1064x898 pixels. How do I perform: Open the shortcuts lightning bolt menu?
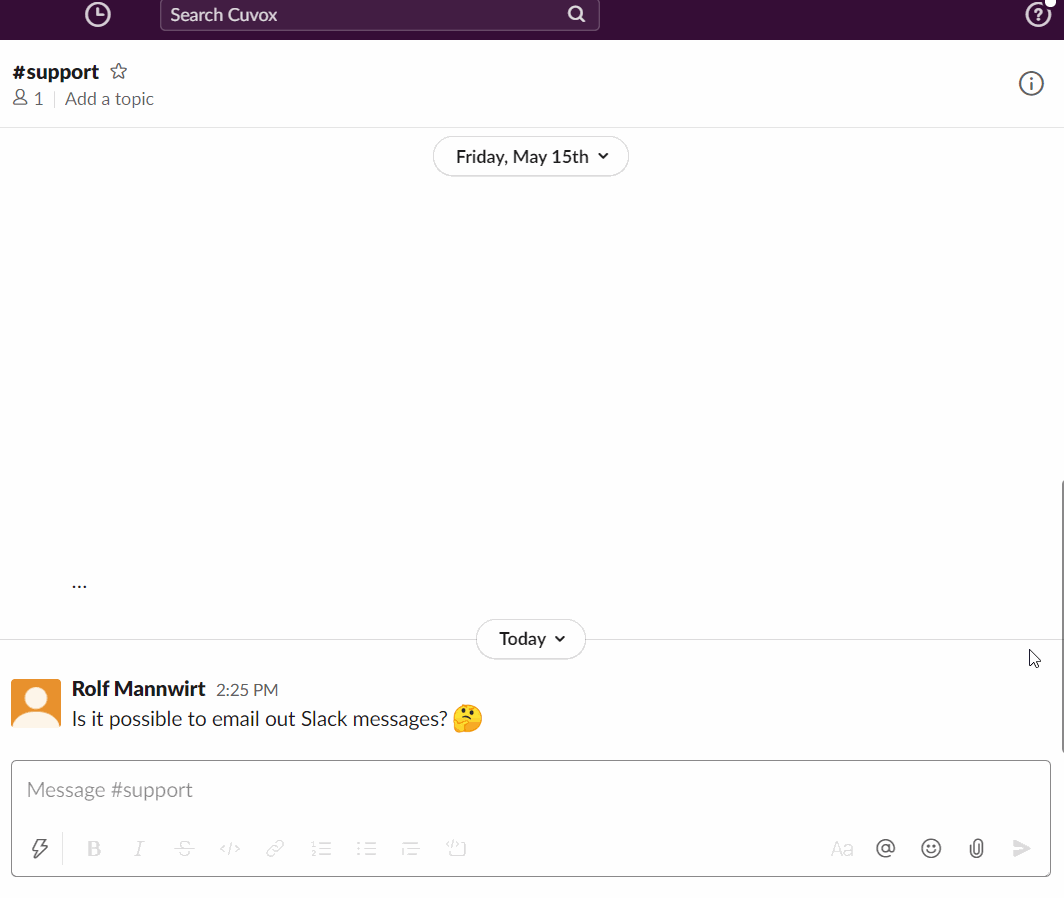[x=40, y=848]
